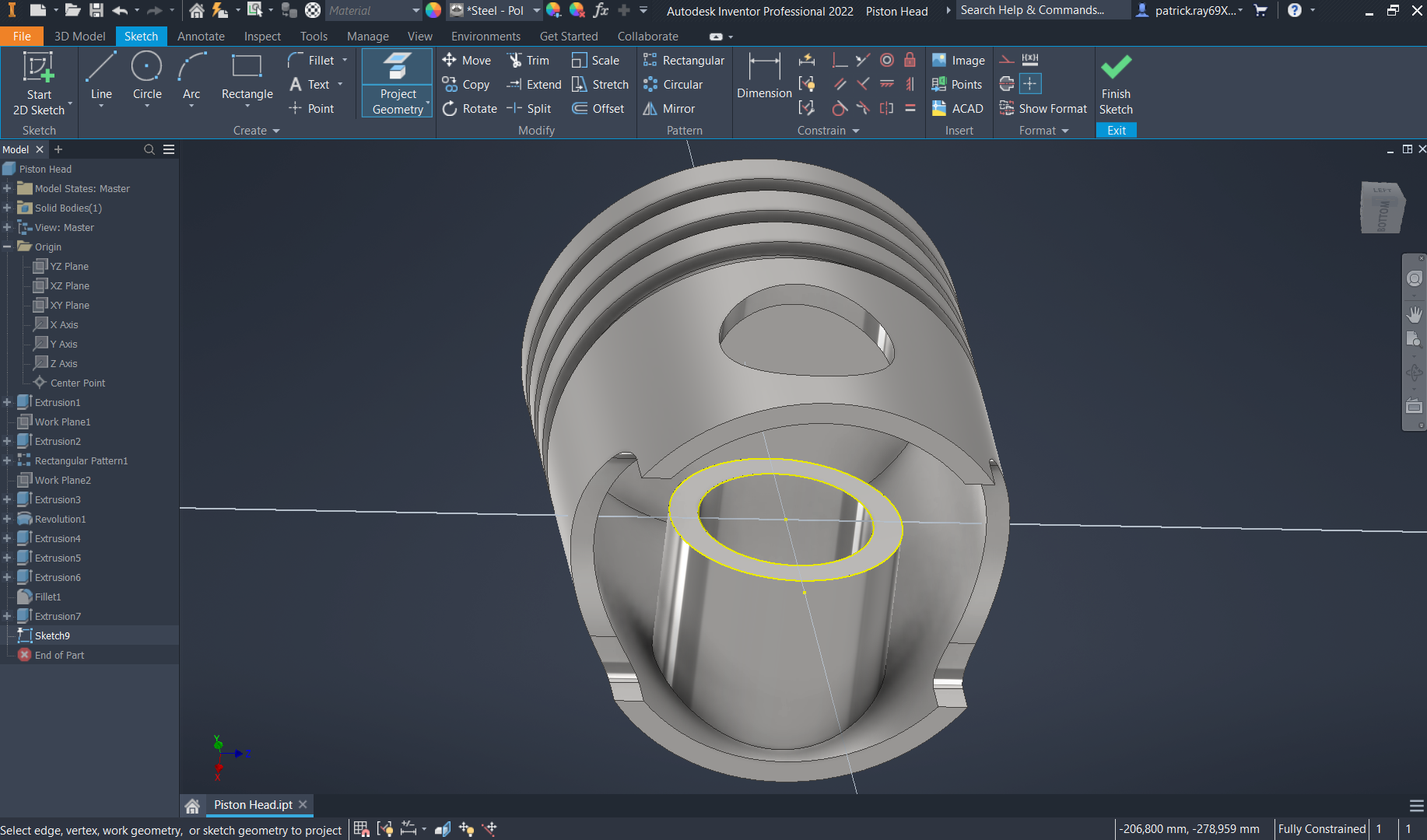Toggle the fix lock constraint icon
The width and height of the screenshot is (1427, 840).
(910, 60)
